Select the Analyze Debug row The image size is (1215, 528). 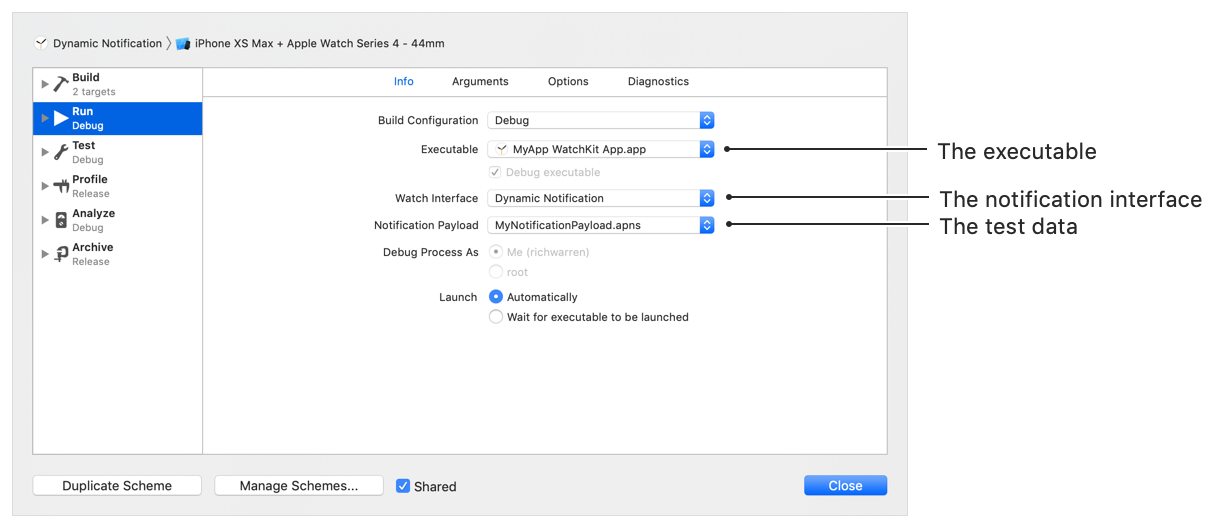point(117,220)
